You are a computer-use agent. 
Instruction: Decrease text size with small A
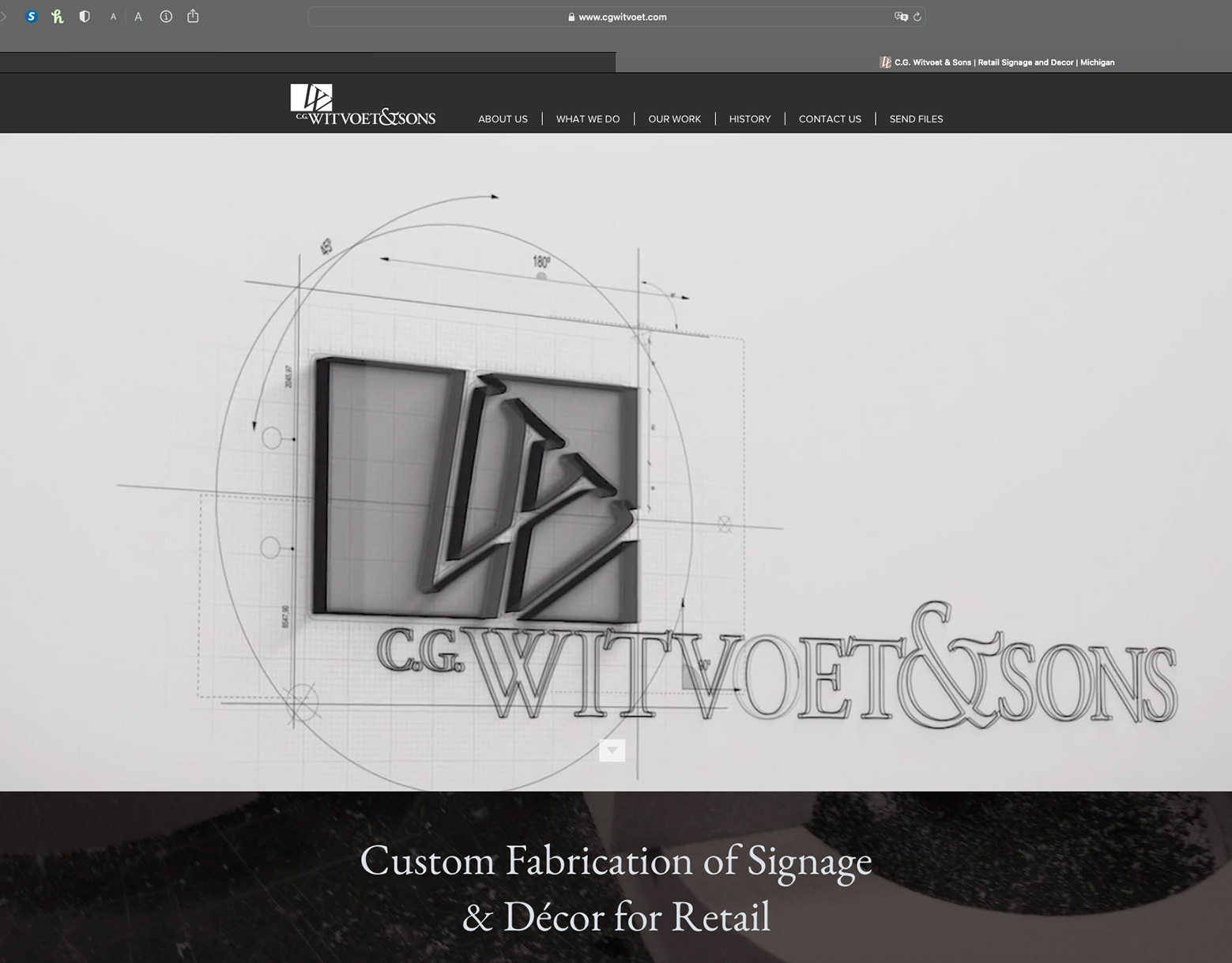coord(113,17)
